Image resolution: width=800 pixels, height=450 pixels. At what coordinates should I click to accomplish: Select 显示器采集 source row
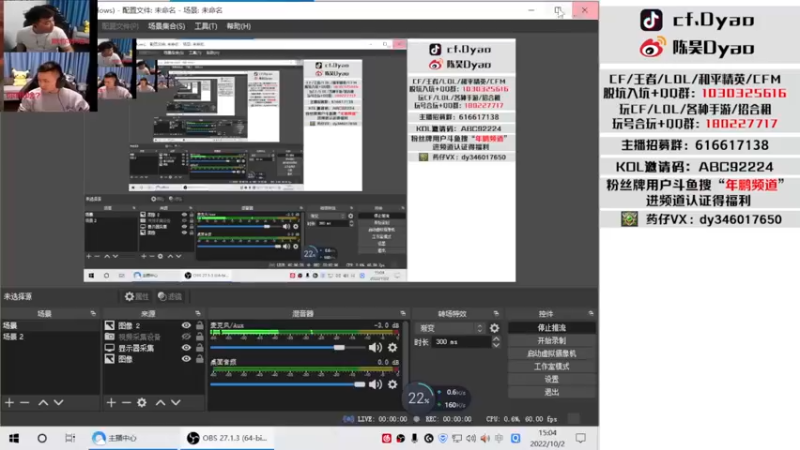pyautogui.click(x=154, y=348)
